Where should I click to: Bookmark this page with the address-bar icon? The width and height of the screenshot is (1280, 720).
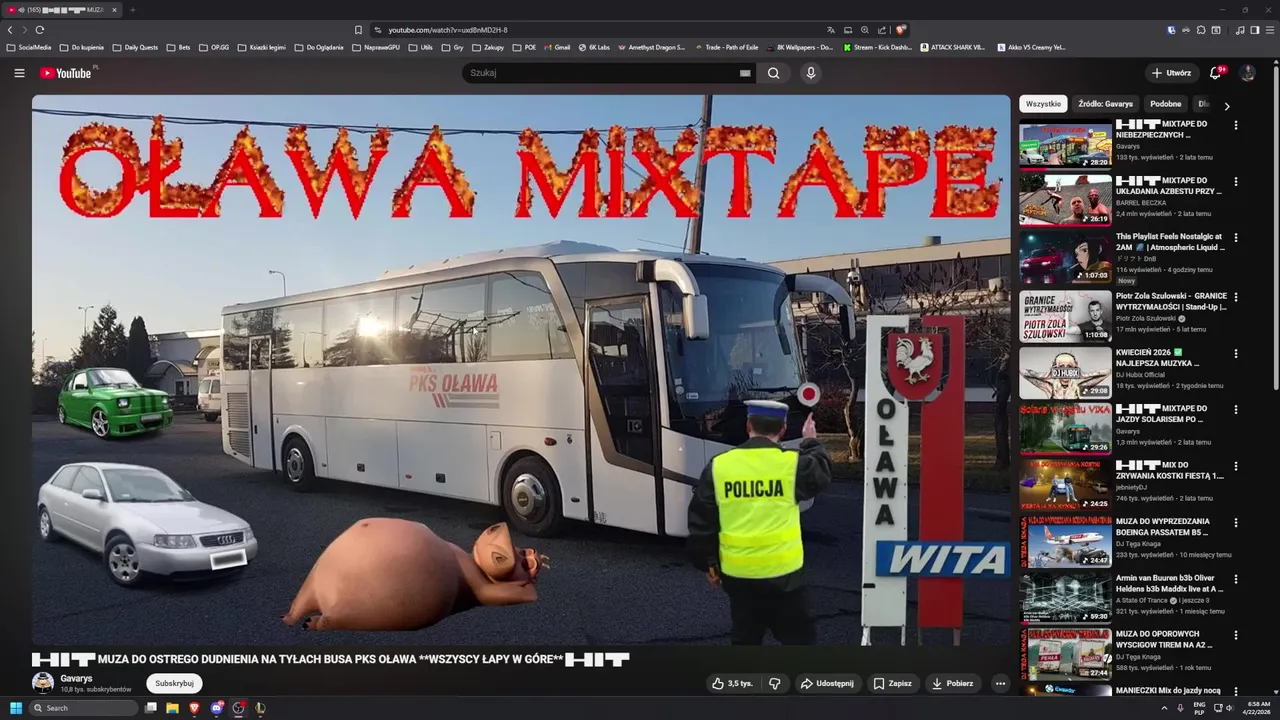tap(358, 30)
